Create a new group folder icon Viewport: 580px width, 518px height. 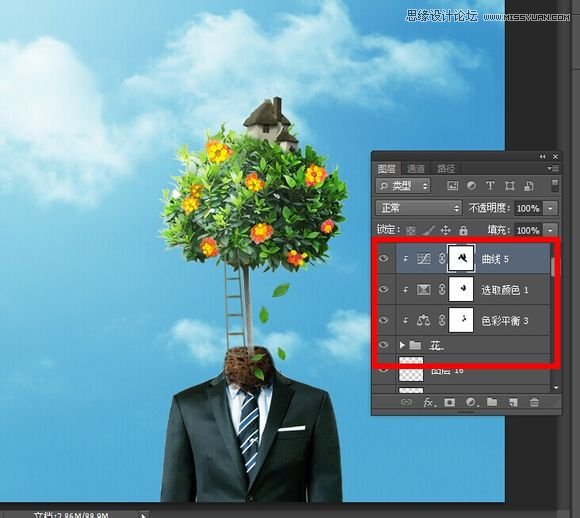click(492, 402)
